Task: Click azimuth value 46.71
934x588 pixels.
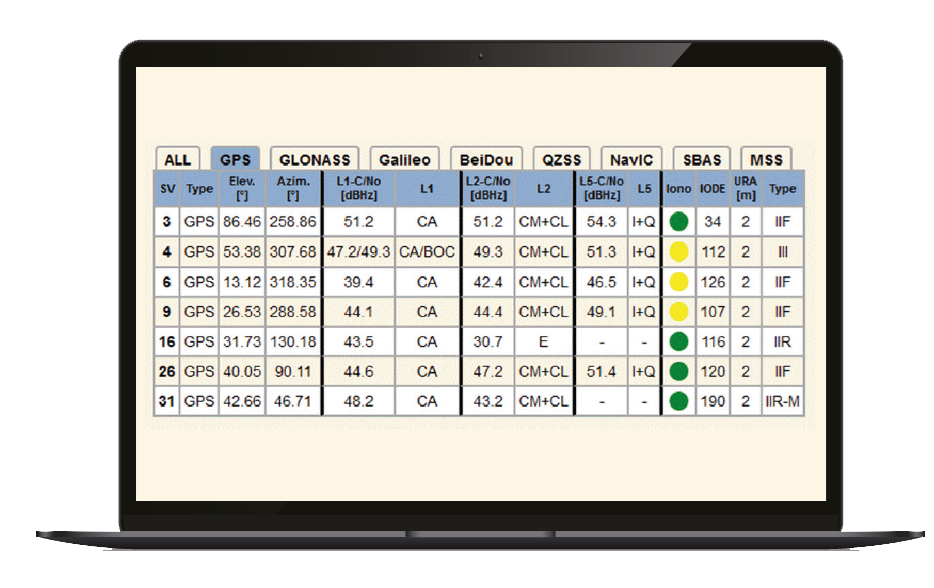Action: [x=292, y=401]
